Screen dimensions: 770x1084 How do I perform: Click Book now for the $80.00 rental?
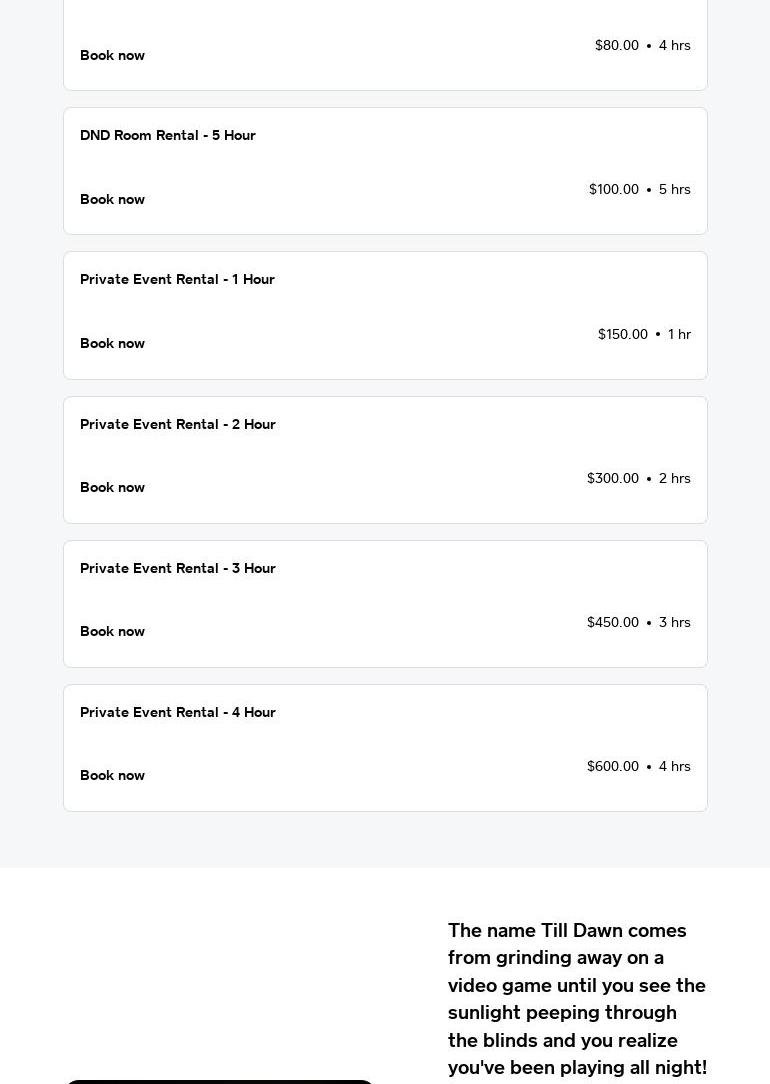click(112, 55)
